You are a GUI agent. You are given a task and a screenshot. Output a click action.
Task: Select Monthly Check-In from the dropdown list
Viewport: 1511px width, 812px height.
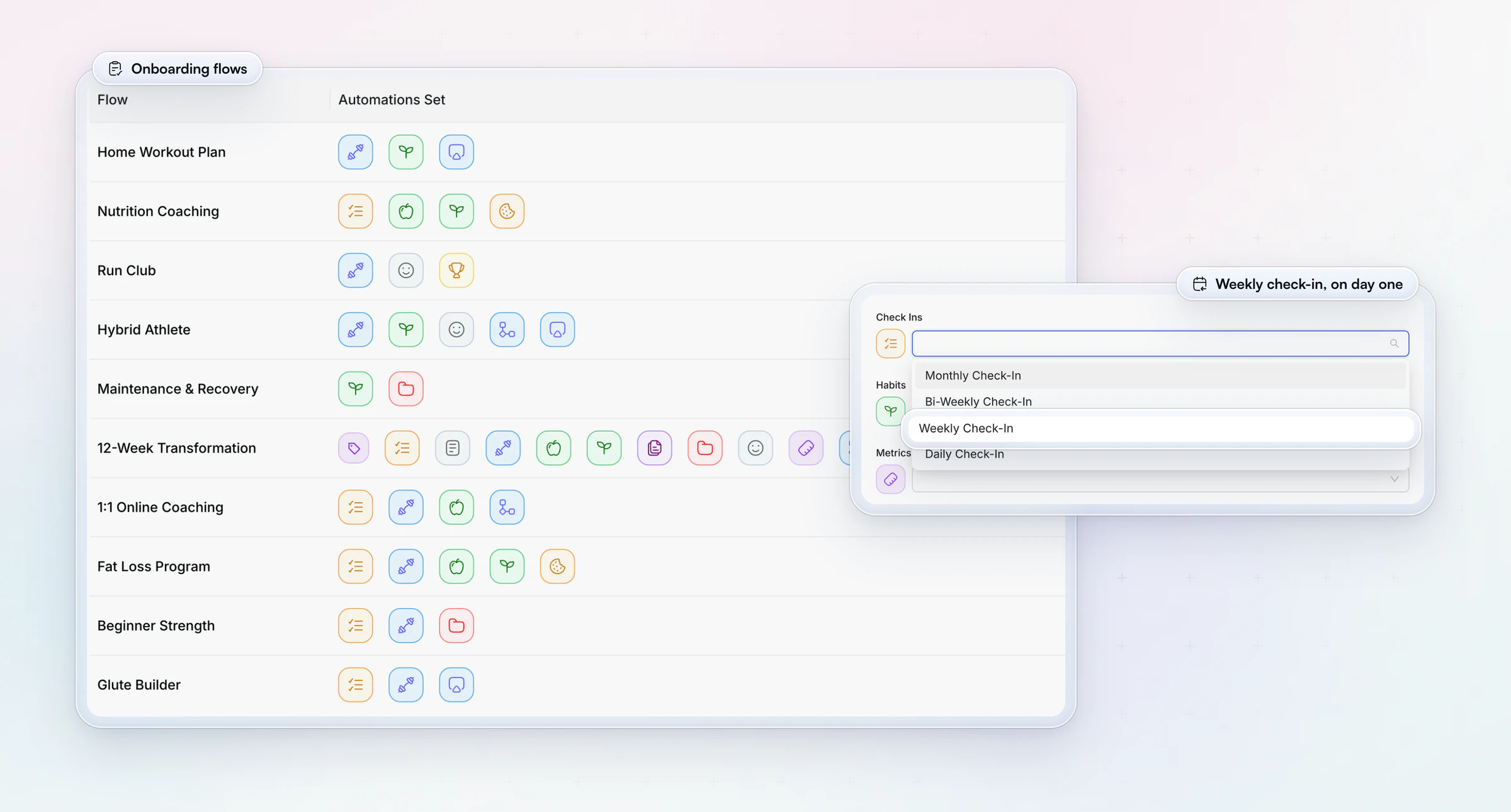(1160, 375)
